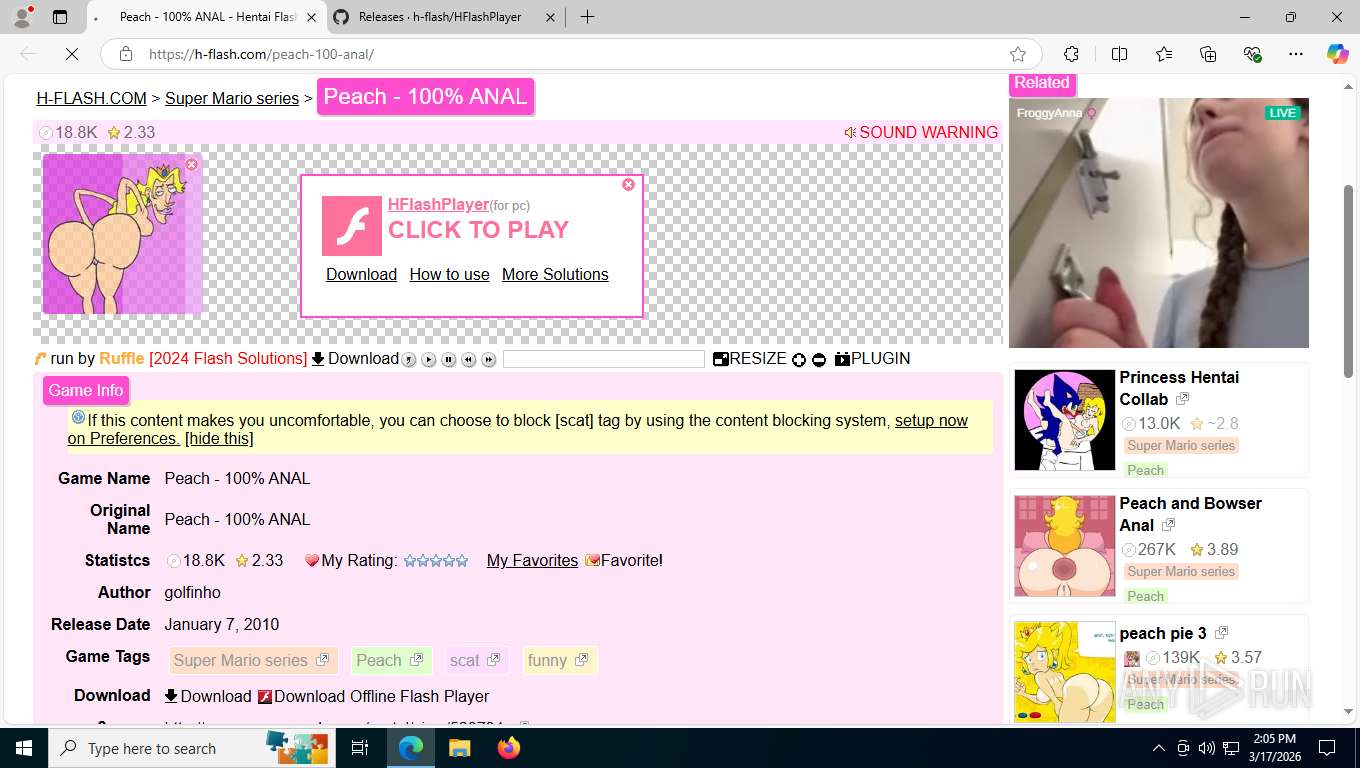Increase player size with plus icon

[x=799, y=360]
